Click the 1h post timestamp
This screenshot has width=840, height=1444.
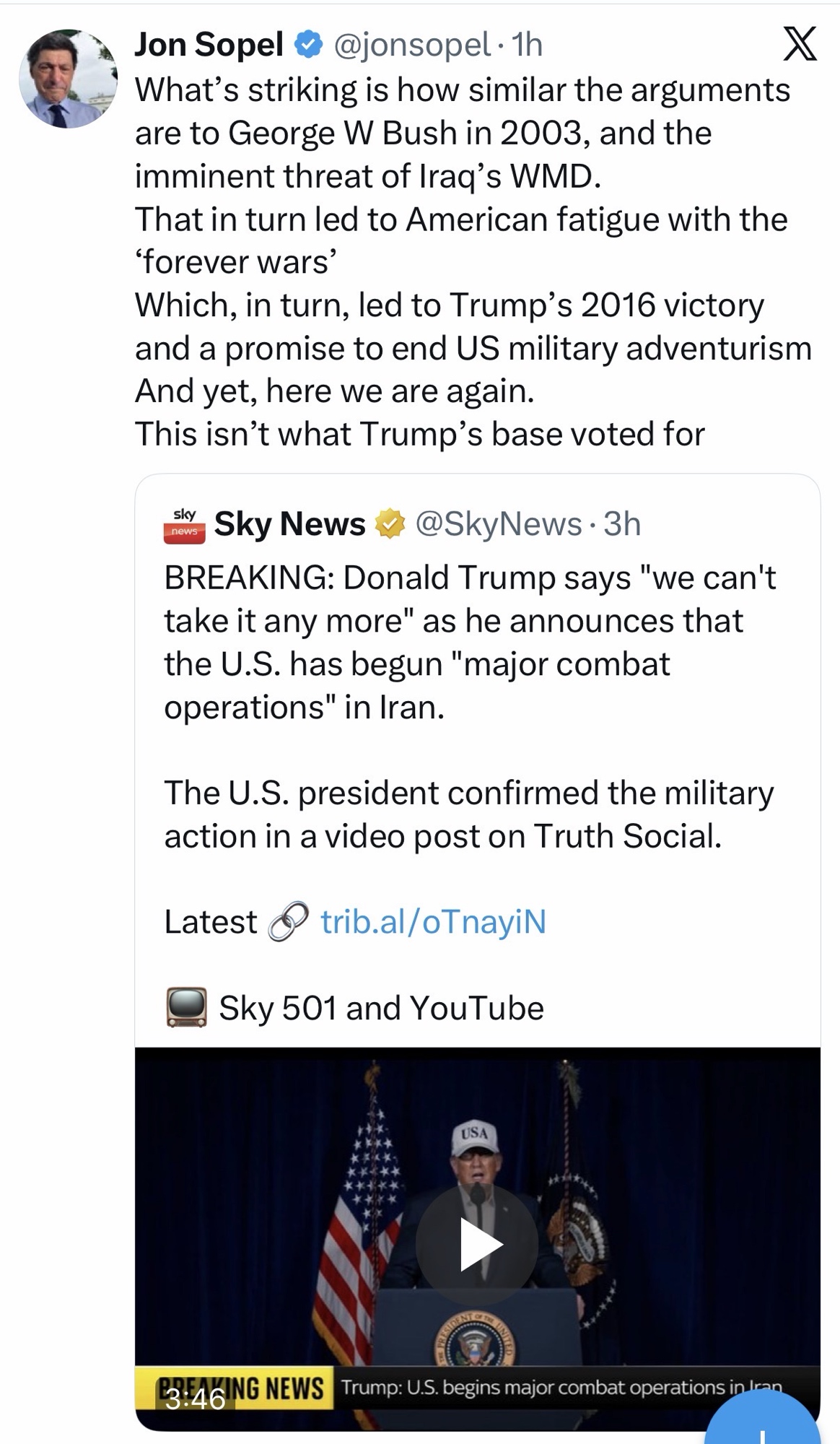527,45
